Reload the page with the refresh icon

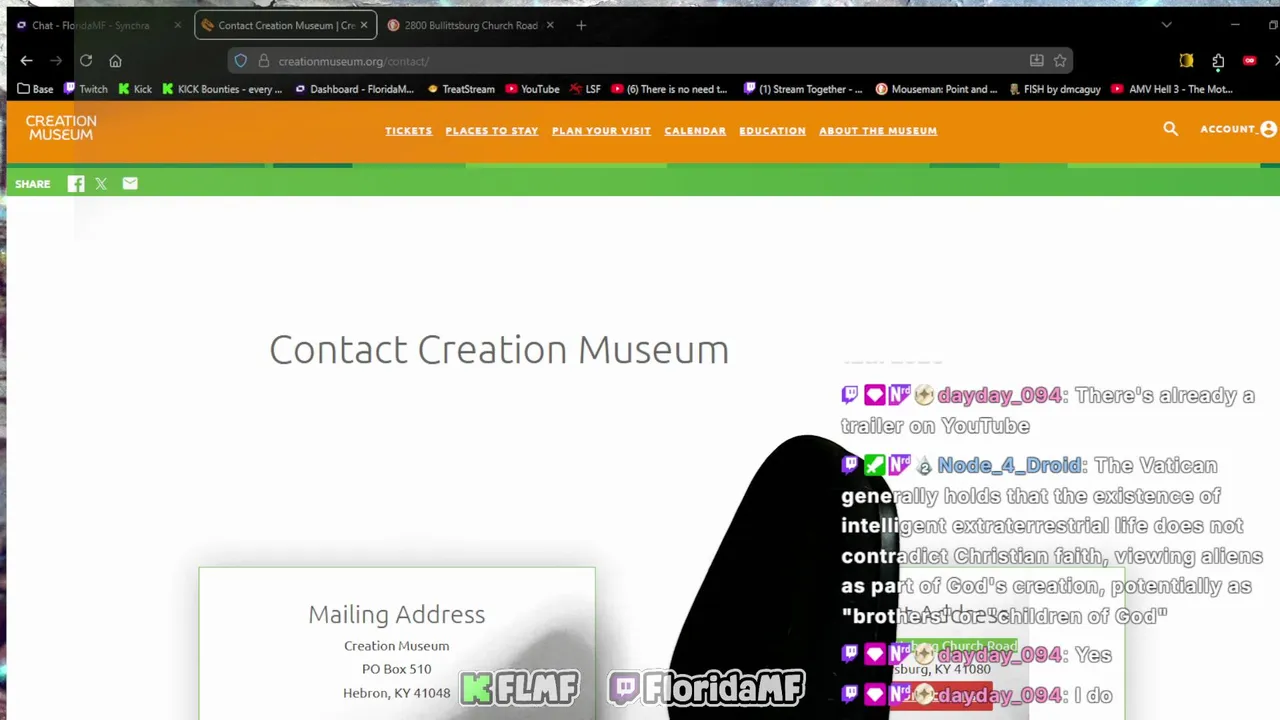(86, 61)
